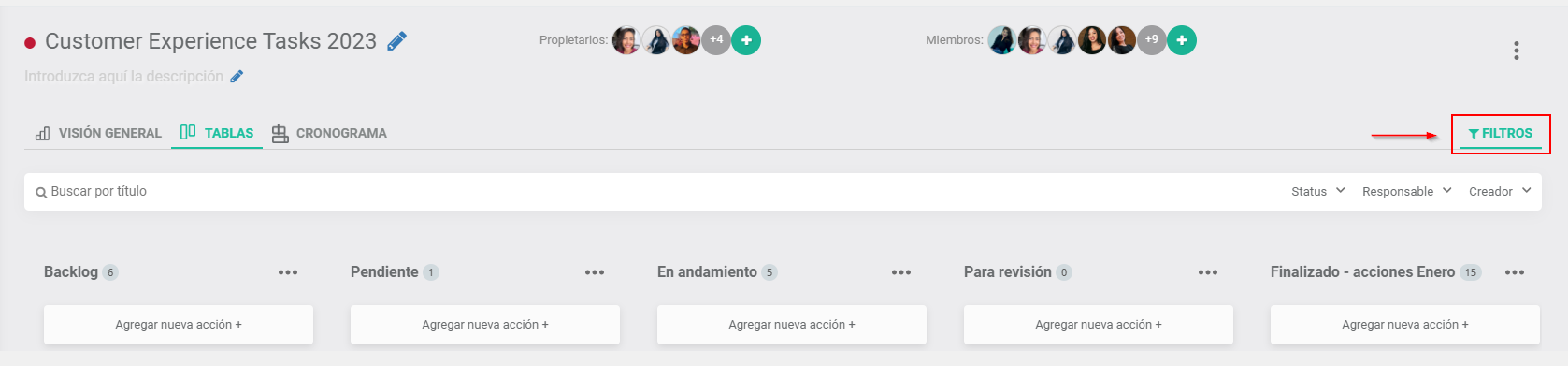This screenshot has height=366, width=1568.
Task: Click the red project status dot
Action: 30,42
